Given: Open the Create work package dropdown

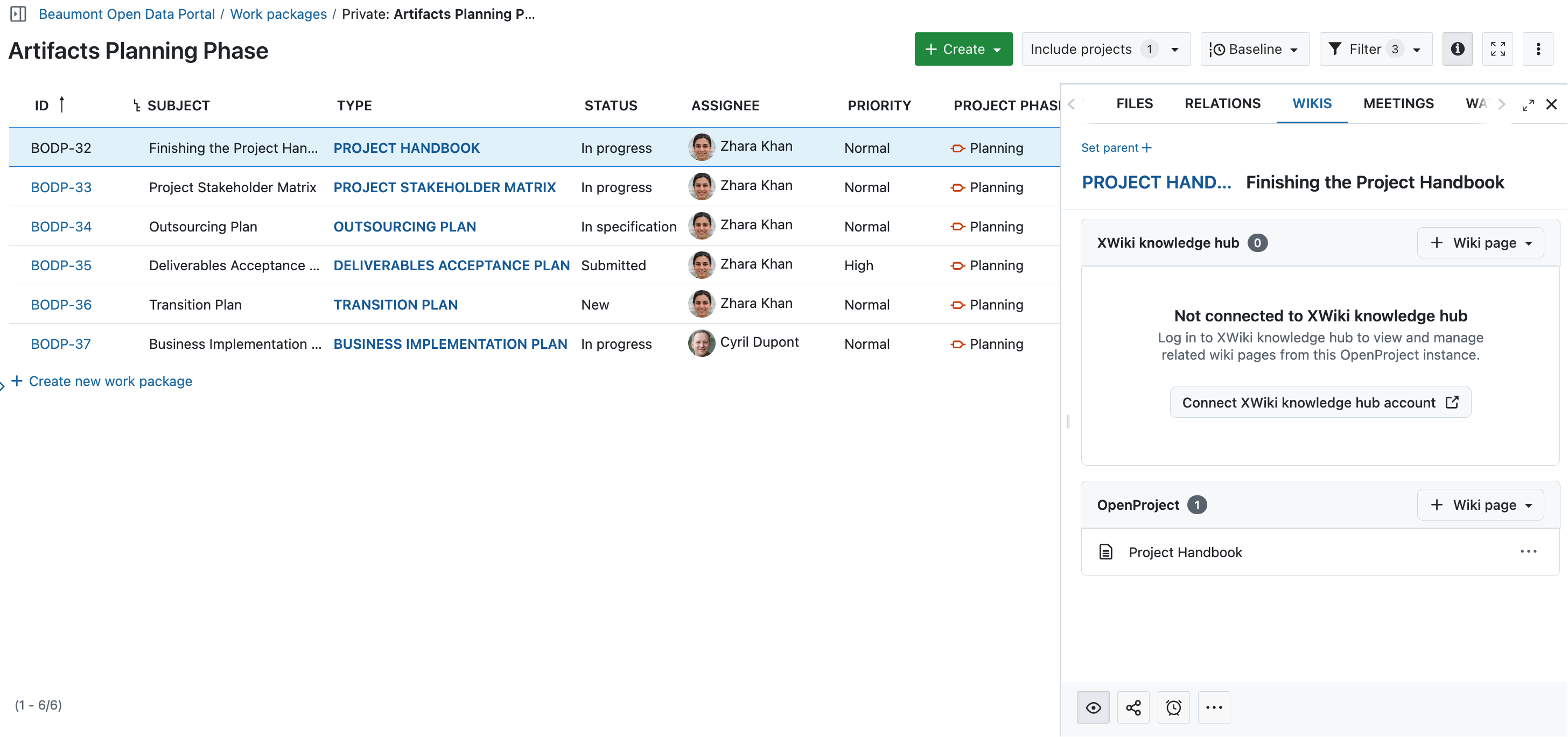Looking at the screenshot, I should click(963, 48).
